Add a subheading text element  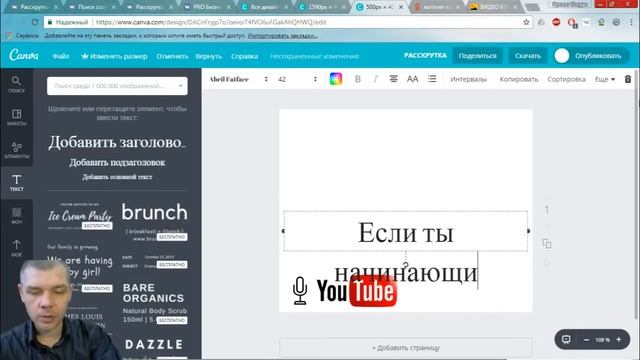(x=117, y=162)
